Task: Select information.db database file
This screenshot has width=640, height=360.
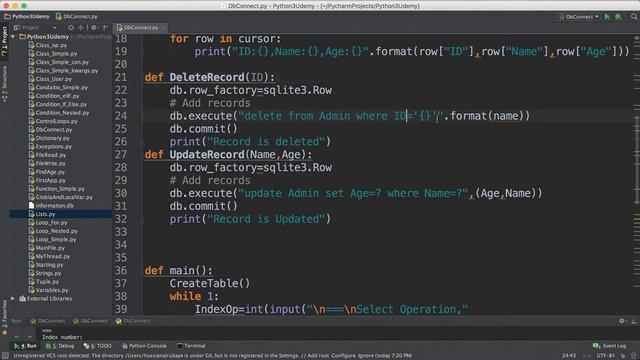Action: [x=51, y=206]
